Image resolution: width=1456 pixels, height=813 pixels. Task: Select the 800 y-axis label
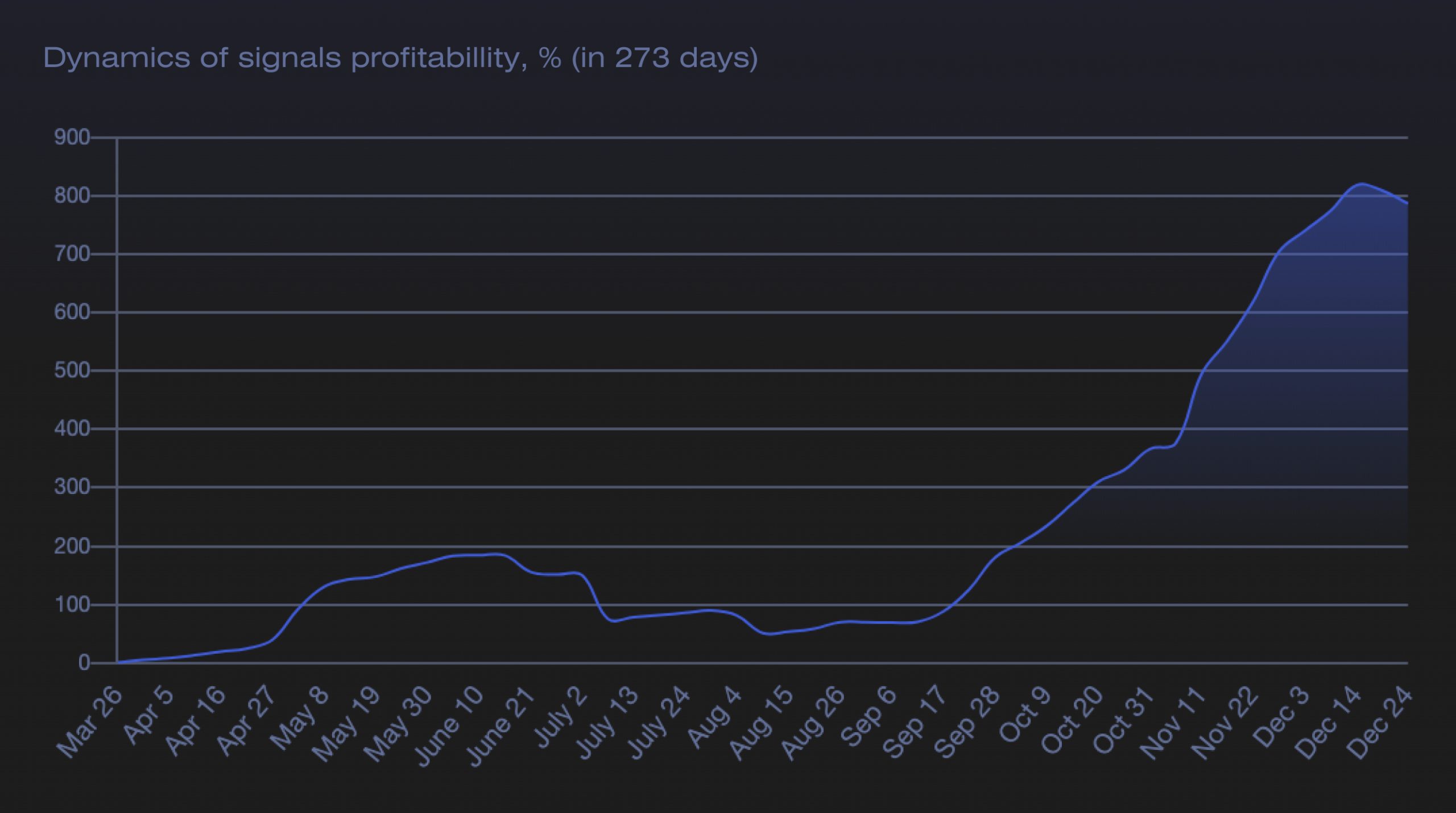pyautogui.click(x=72, y=196)
